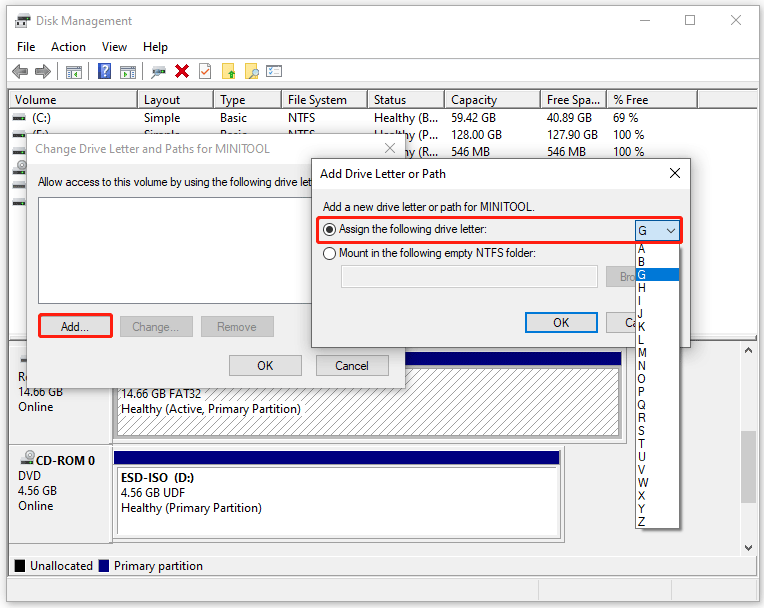Click the drive letter G combo box
764x608 pixels.
click(657, 230)
